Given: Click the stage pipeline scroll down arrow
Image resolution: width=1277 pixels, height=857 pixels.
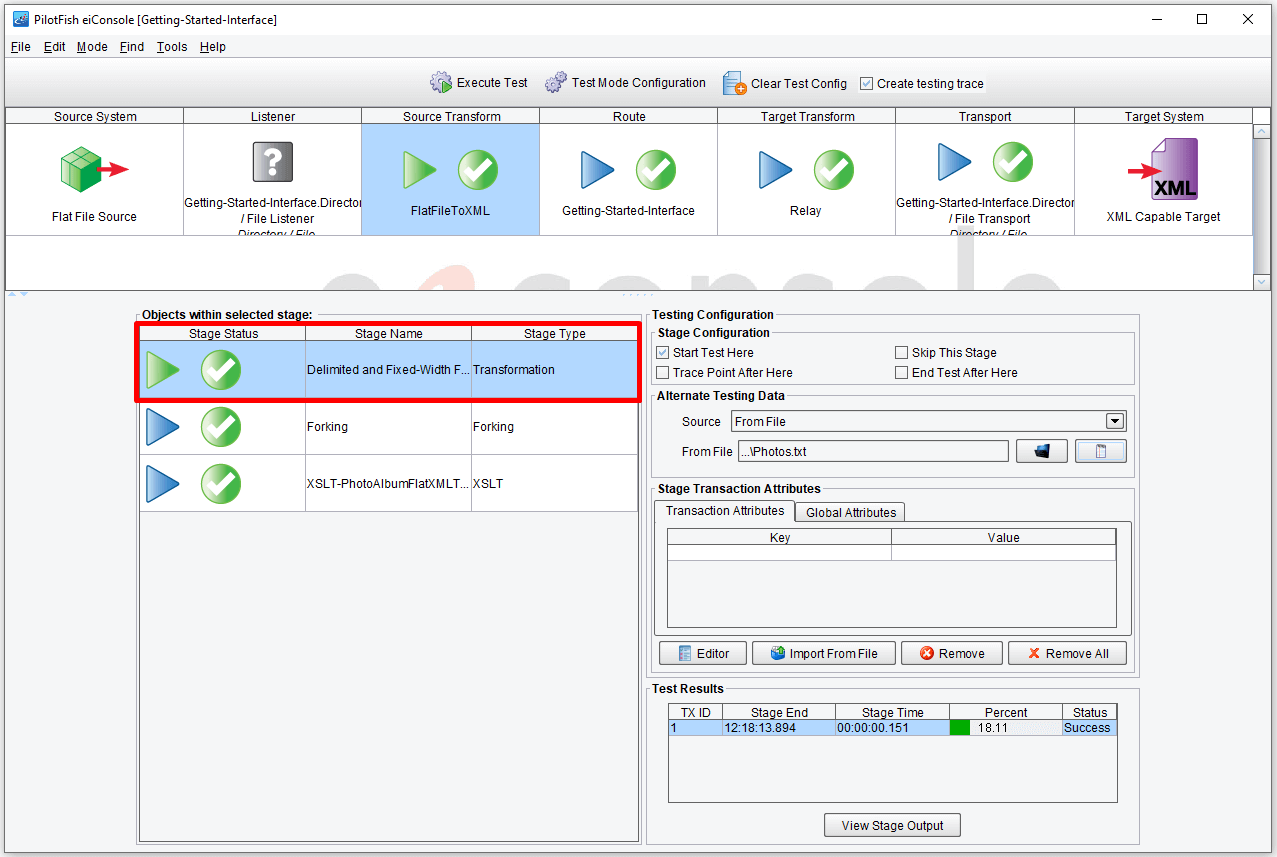Looking at the screenshot, I should 1261,283.
